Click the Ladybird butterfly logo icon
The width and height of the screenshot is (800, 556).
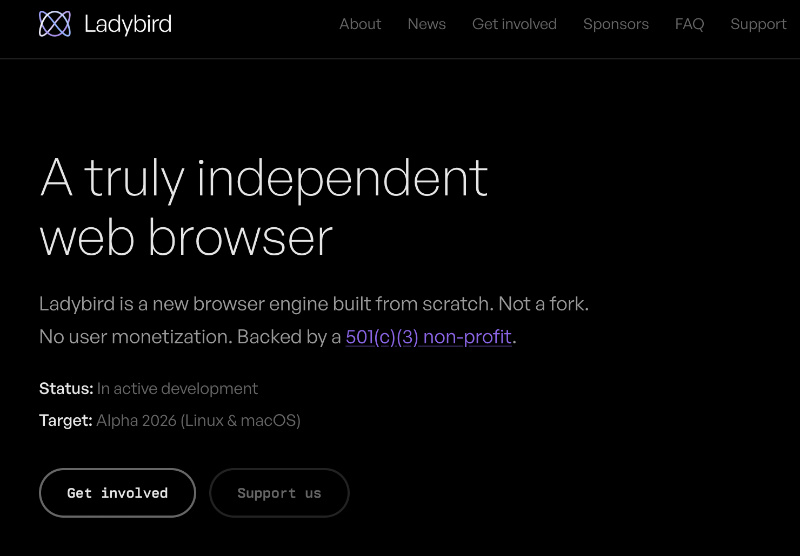coord(55,24)
